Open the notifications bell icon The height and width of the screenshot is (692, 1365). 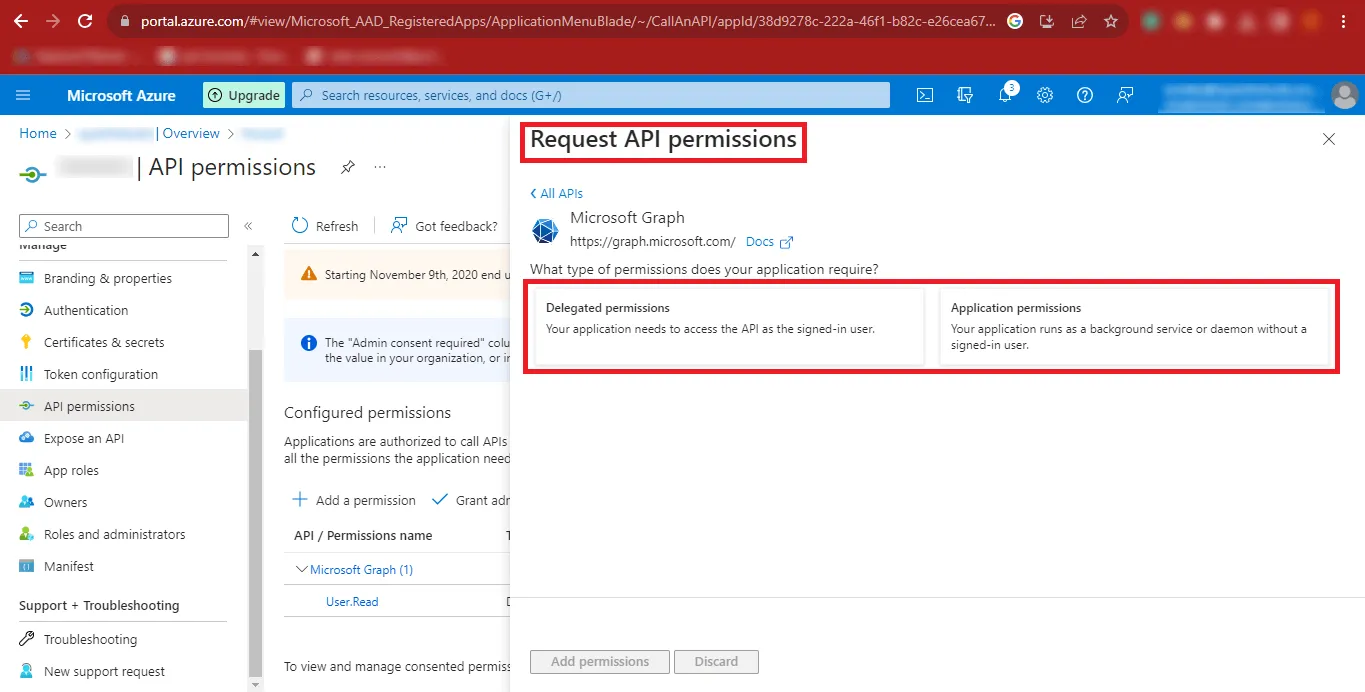click(1005, 95)
